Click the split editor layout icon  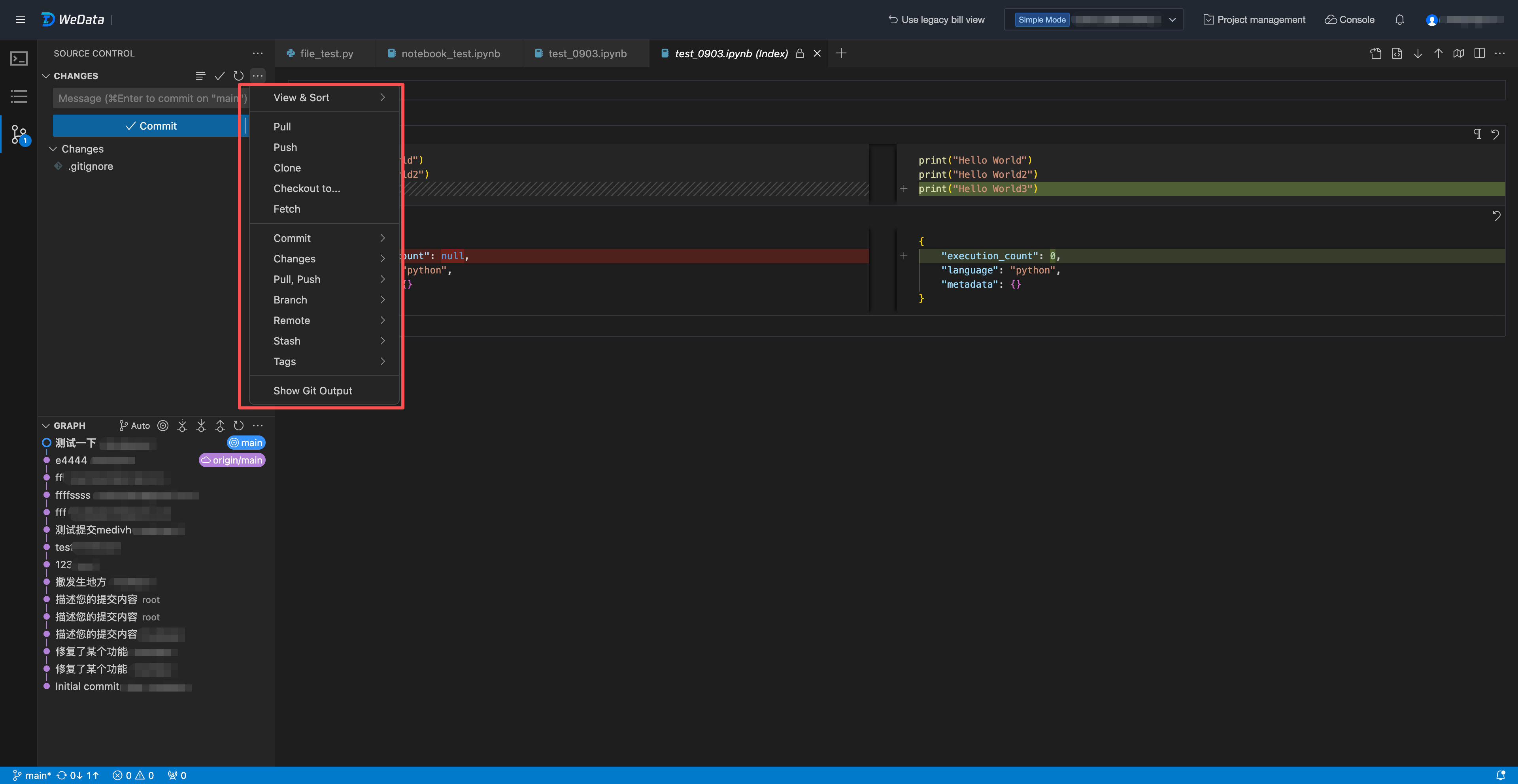(x=1479, y=54)
